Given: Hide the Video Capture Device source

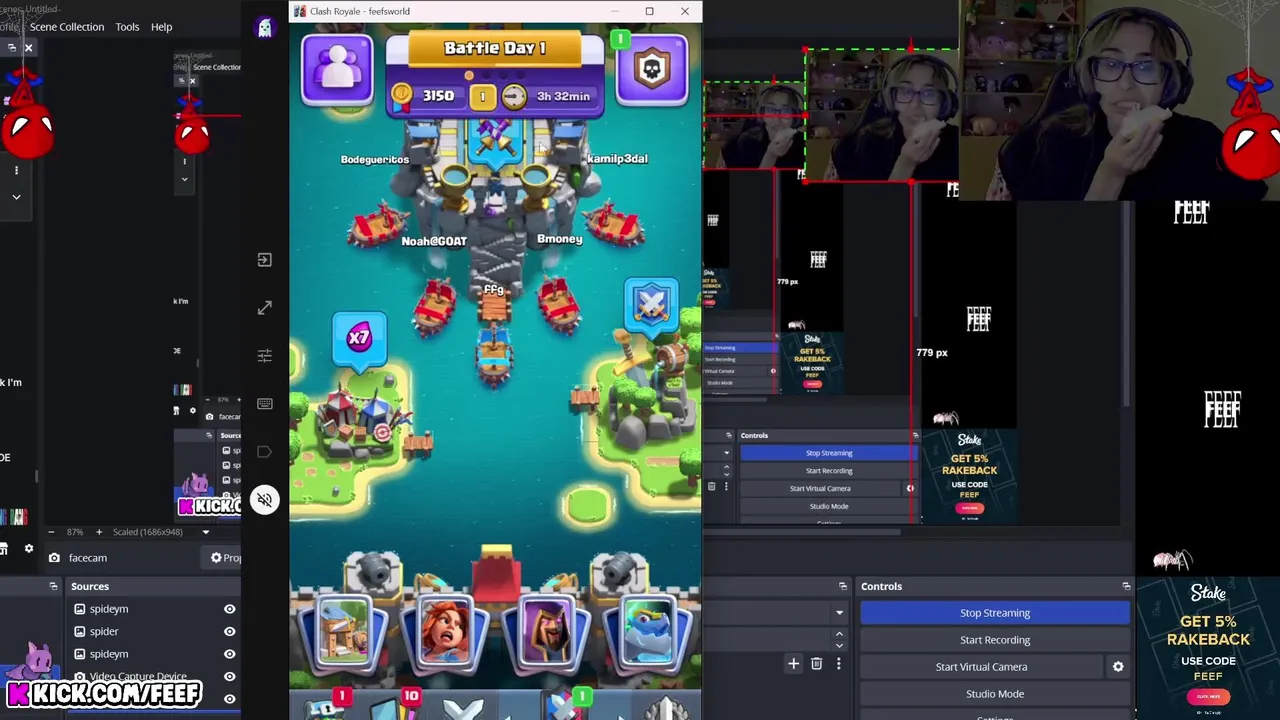Looking at the screenshot, I should point(229,677).
